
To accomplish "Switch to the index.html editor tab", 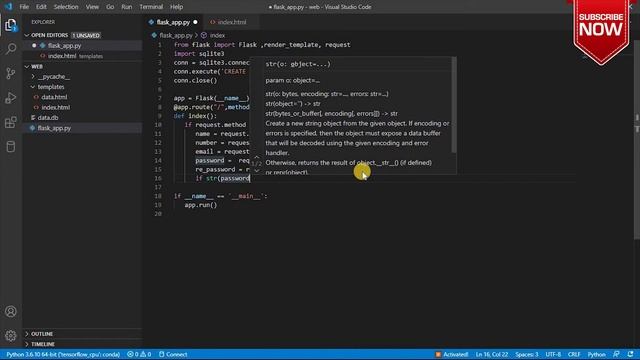I will pyautogui.click(x=231, y=22).
